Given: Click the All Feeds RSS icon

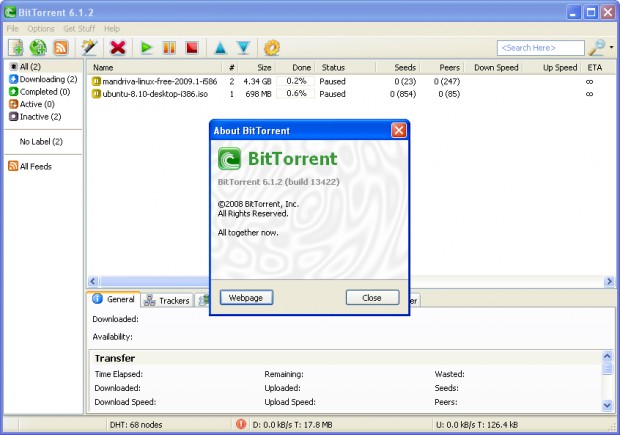Looking at the screenshot, I should 13,166.
